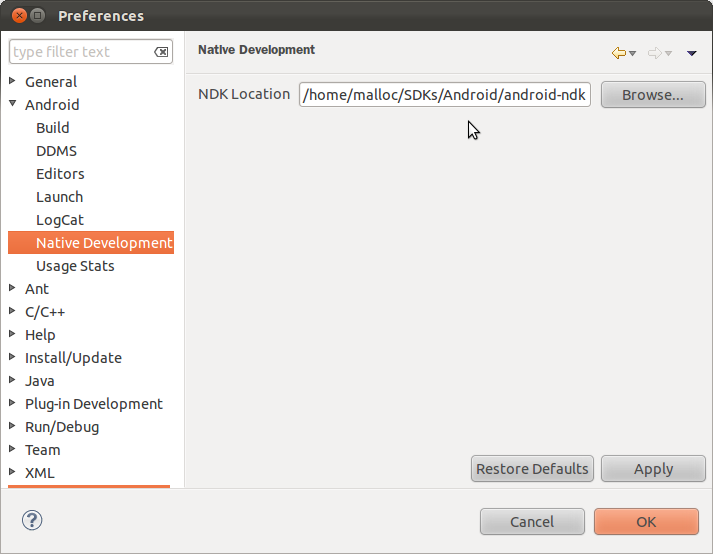Cancel the Preferences dialog
This screenshot has height=554, width=713.
(532, 521)
